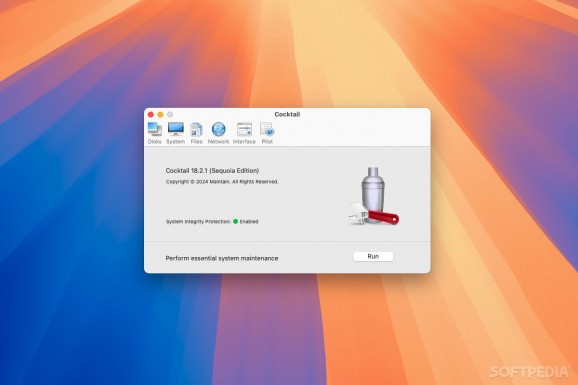Open the Interface toolbar section

[x=244, y=133]
